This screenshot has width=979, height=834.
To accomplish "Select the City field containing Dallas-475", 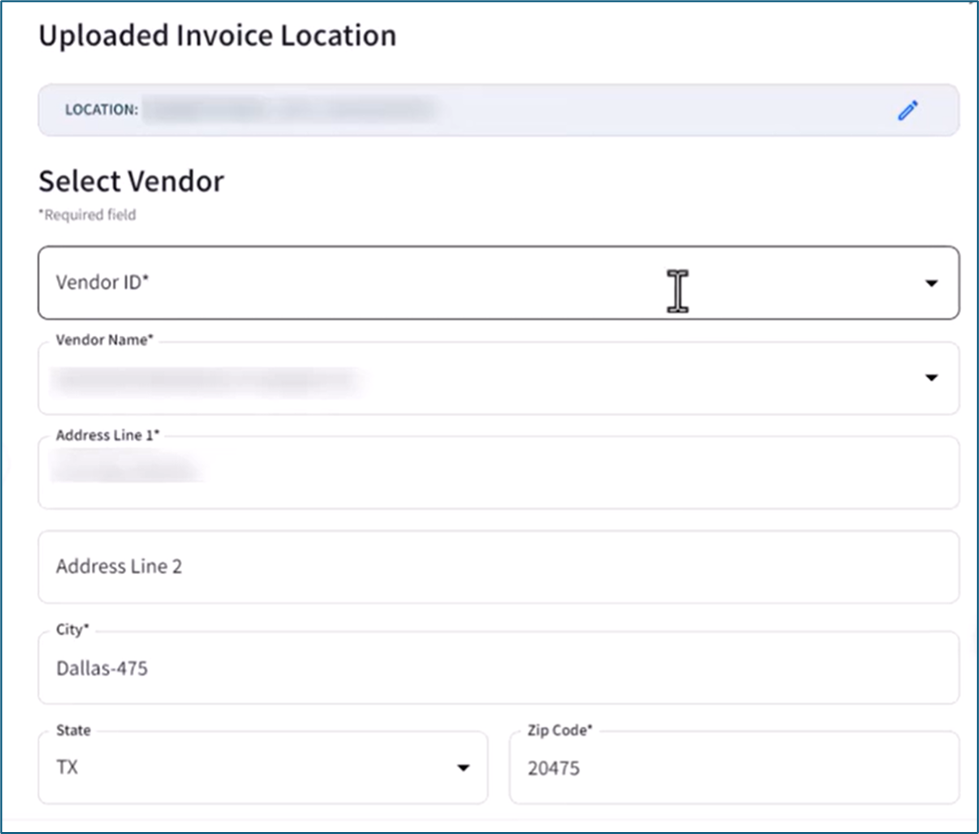I will (400, 668).
